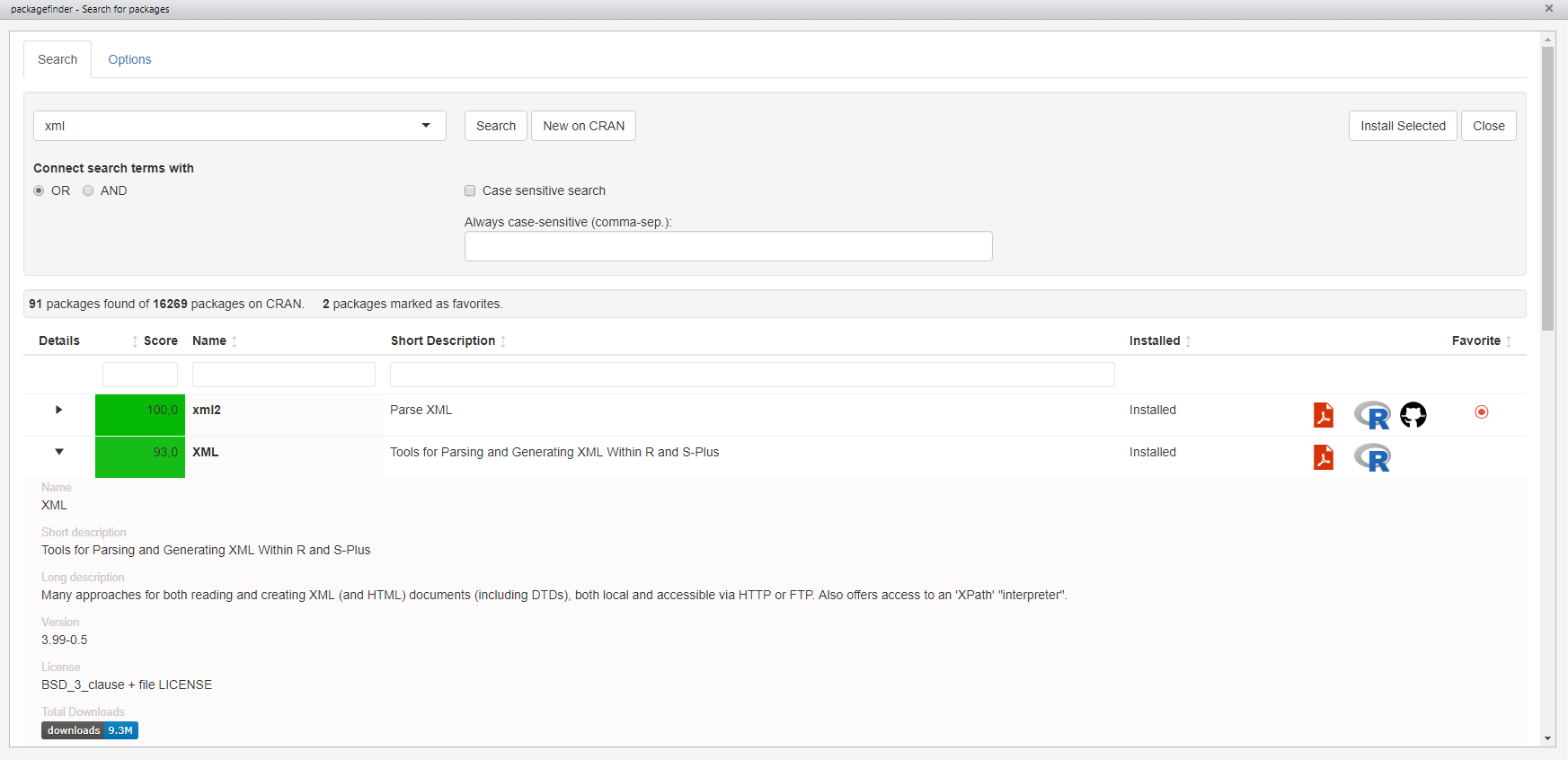Switch to the Search tab

click(58, 59)
